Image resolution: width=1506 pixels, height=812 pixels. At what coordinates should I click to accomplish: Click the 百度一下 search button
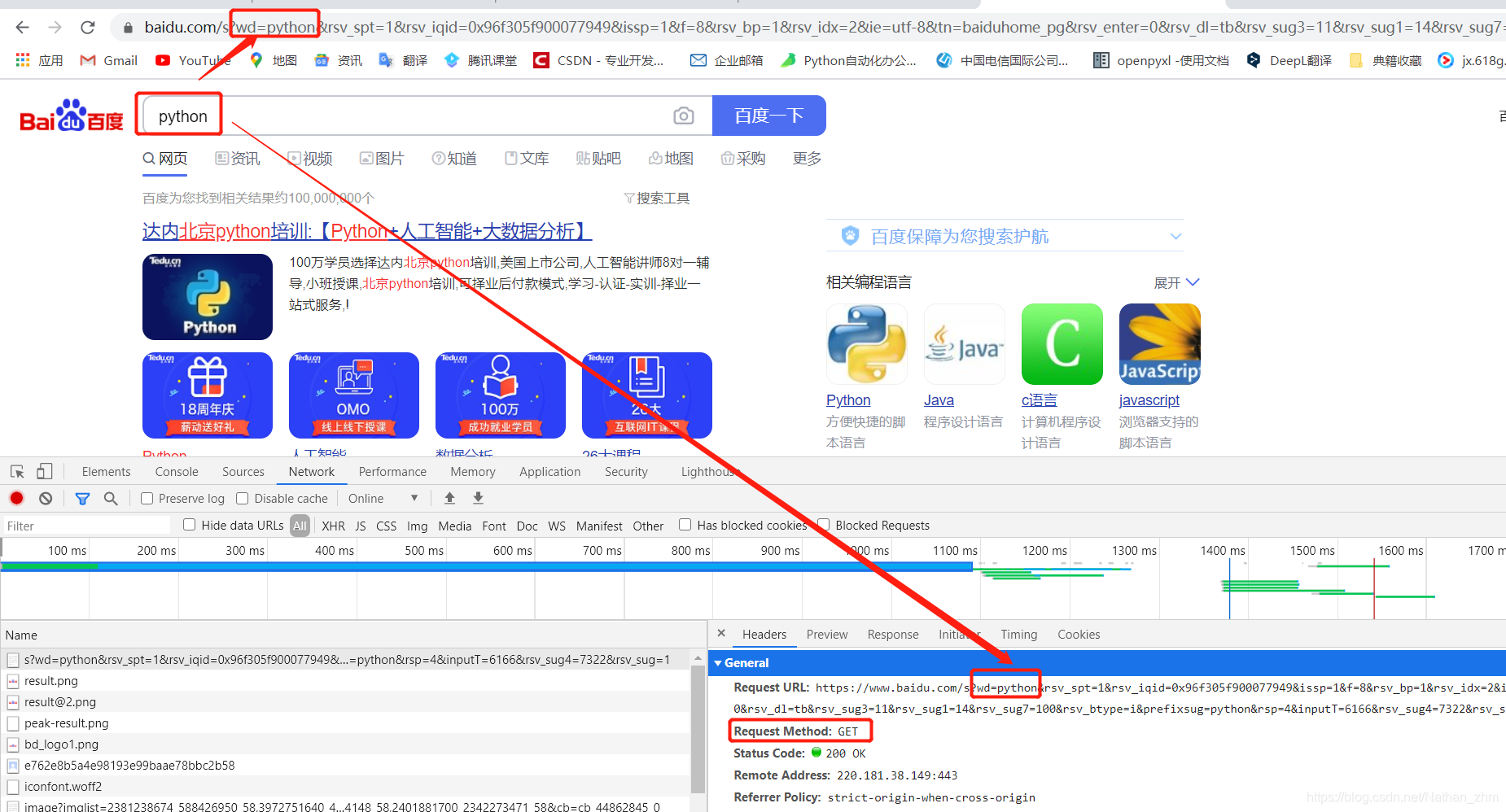click(769, 116)
